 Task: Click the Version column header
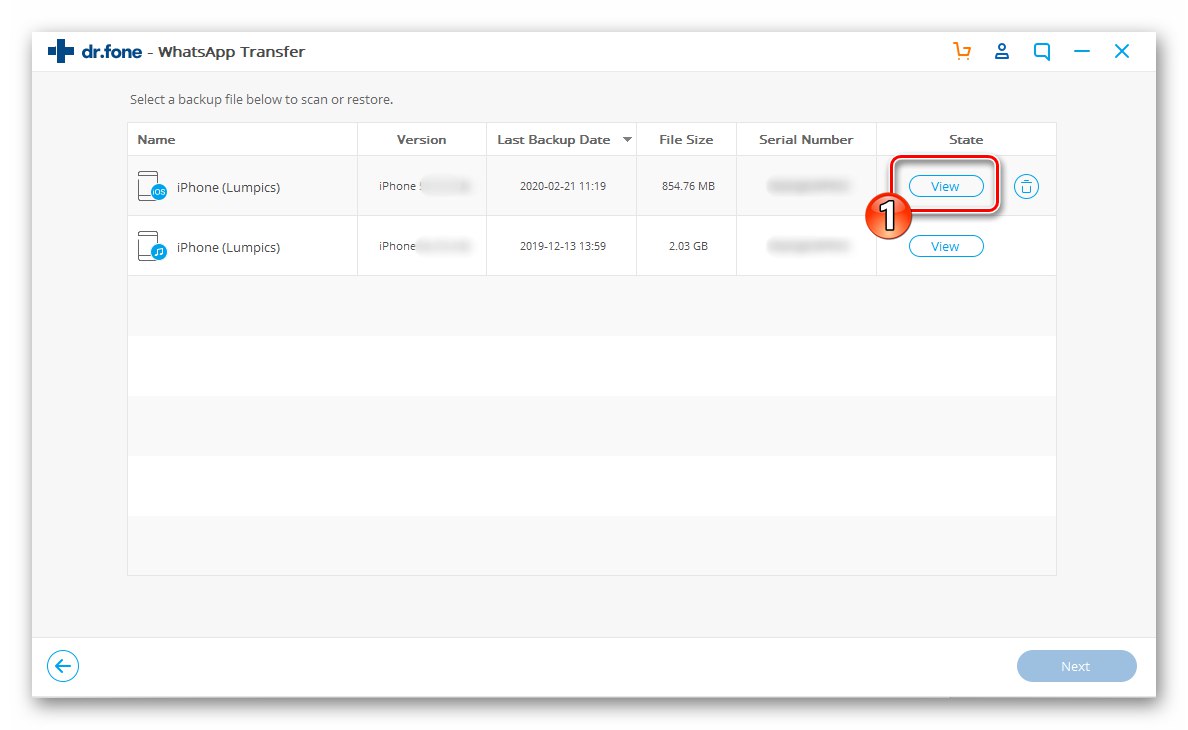coord(421,139)
